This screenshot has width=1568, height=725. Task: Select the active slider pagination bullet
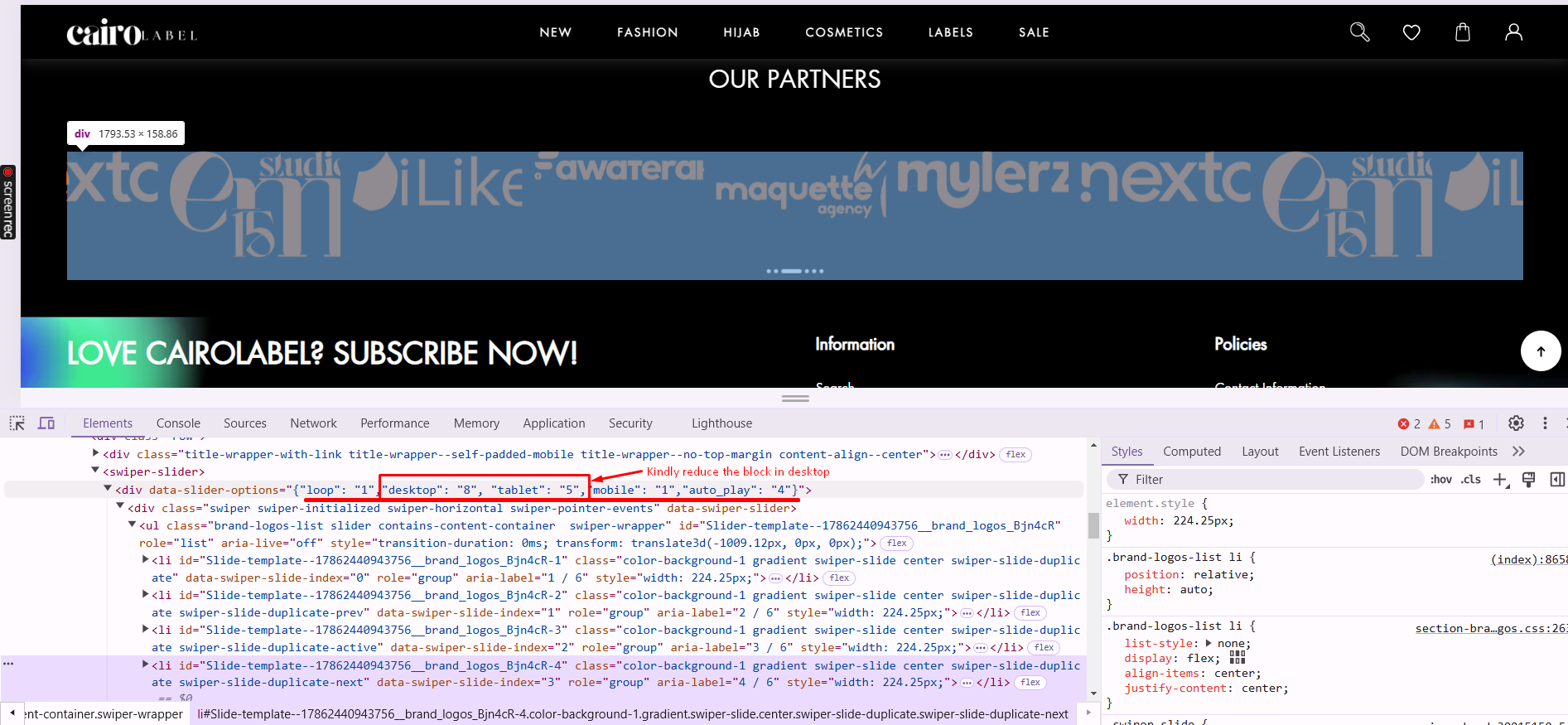tap(791, 271)
